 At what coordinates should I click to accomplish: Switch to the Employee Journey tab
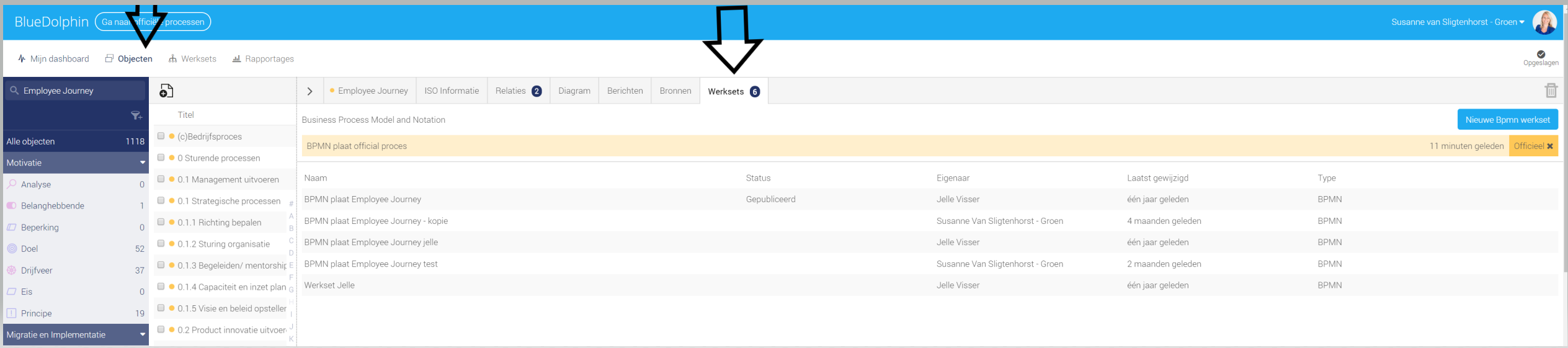(x=369, y=91)
